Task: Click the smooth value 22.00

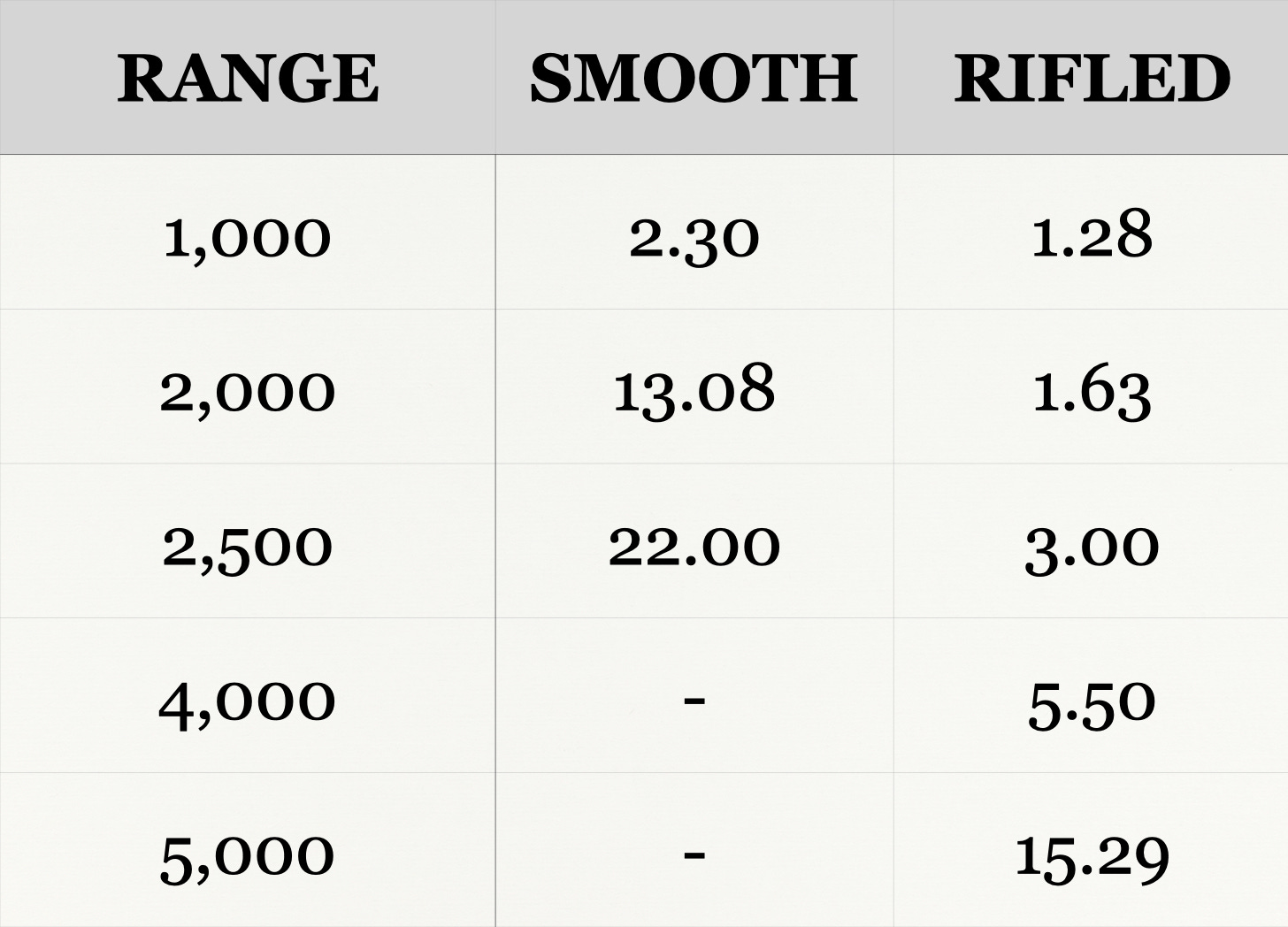Action: click(x=694, y=546)
